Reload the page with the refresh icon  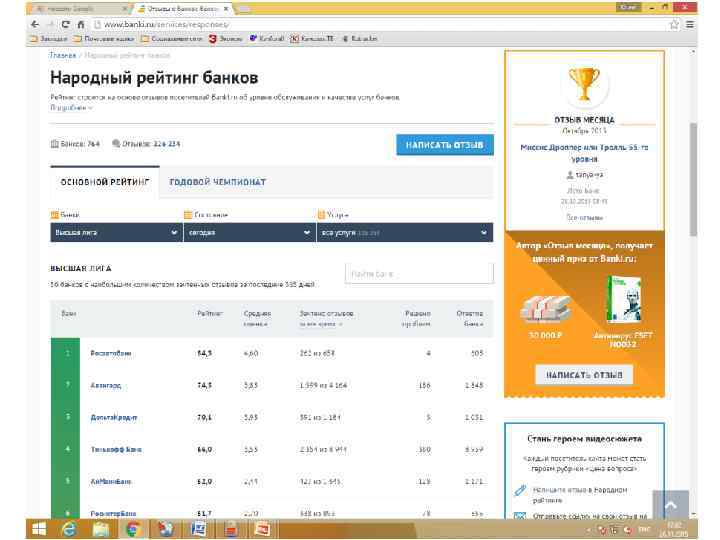pyautogui.click(x=66, y=24)
